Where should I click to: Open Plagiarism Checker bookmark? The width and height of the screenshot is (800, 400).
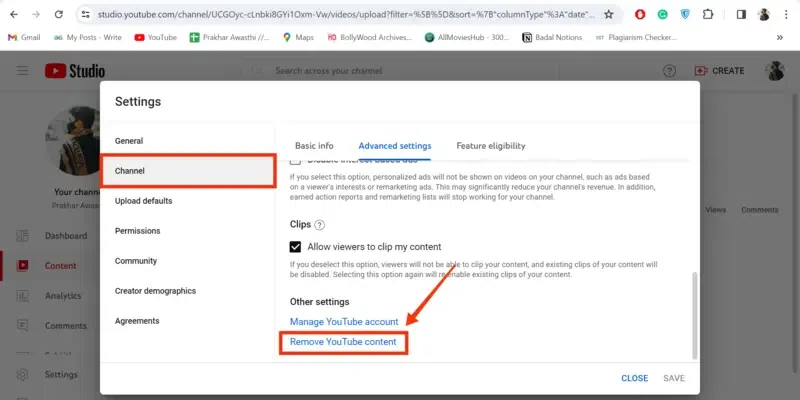click(636, 37)
